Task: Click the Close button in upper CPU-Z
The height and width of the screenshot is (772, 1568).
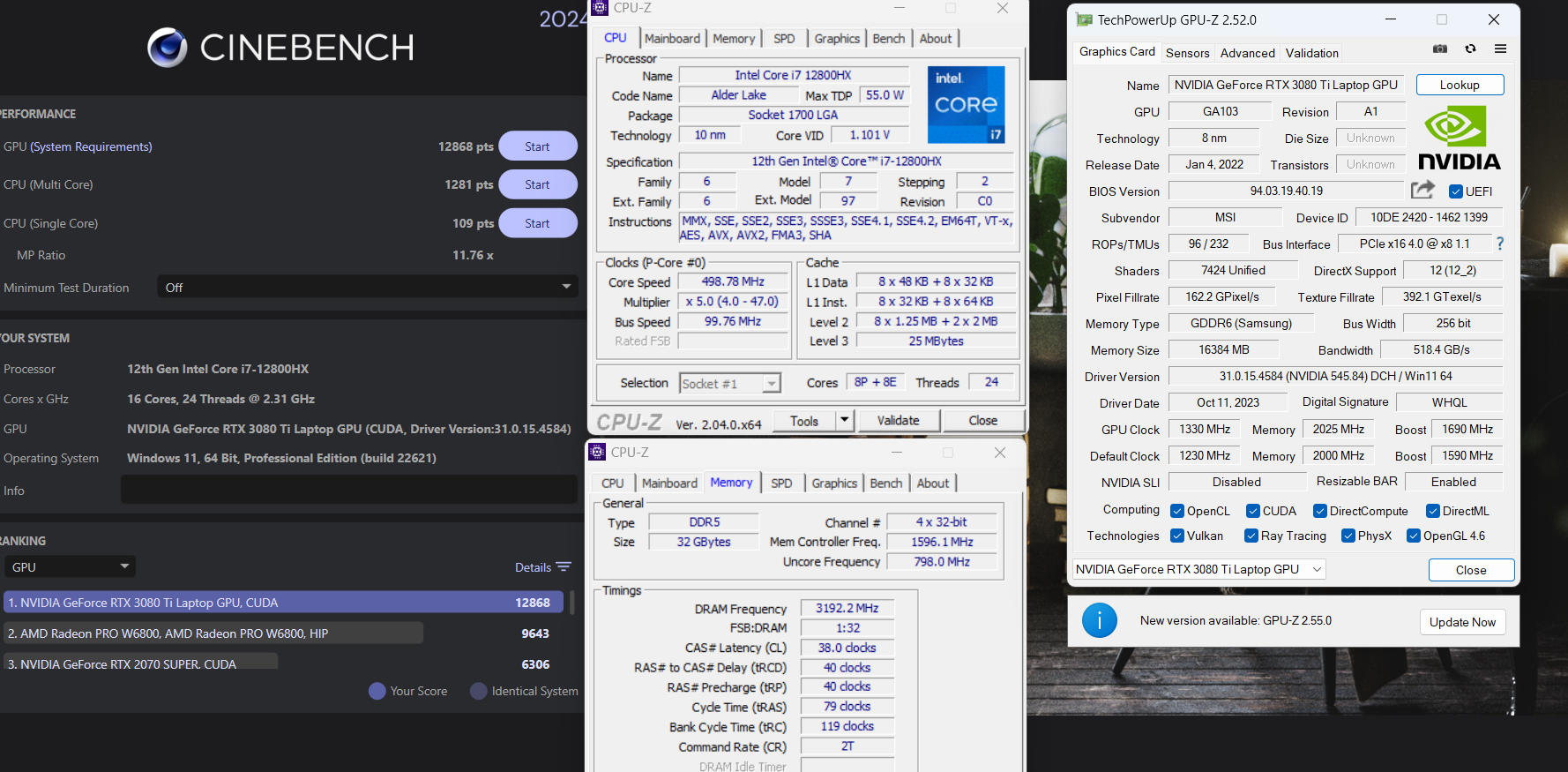Action: click(982, 420)
